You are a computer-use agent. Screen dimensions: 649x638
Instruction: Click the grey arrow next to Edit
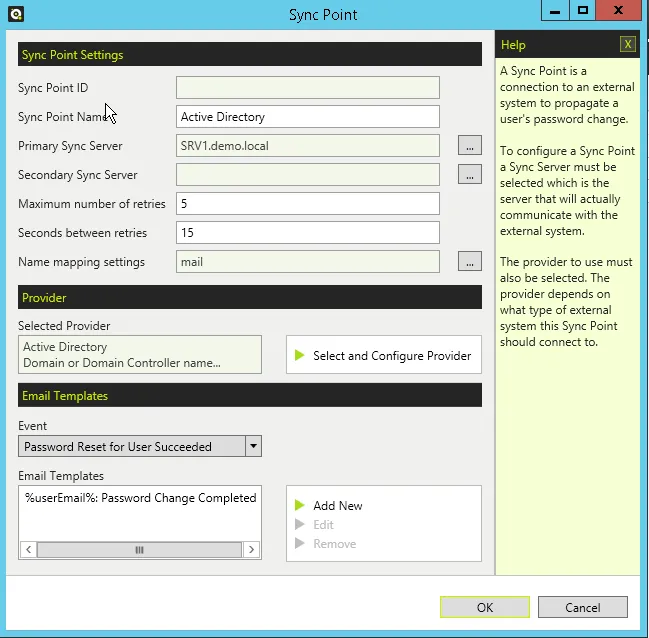pyautogui.click(x=299, y=524)
